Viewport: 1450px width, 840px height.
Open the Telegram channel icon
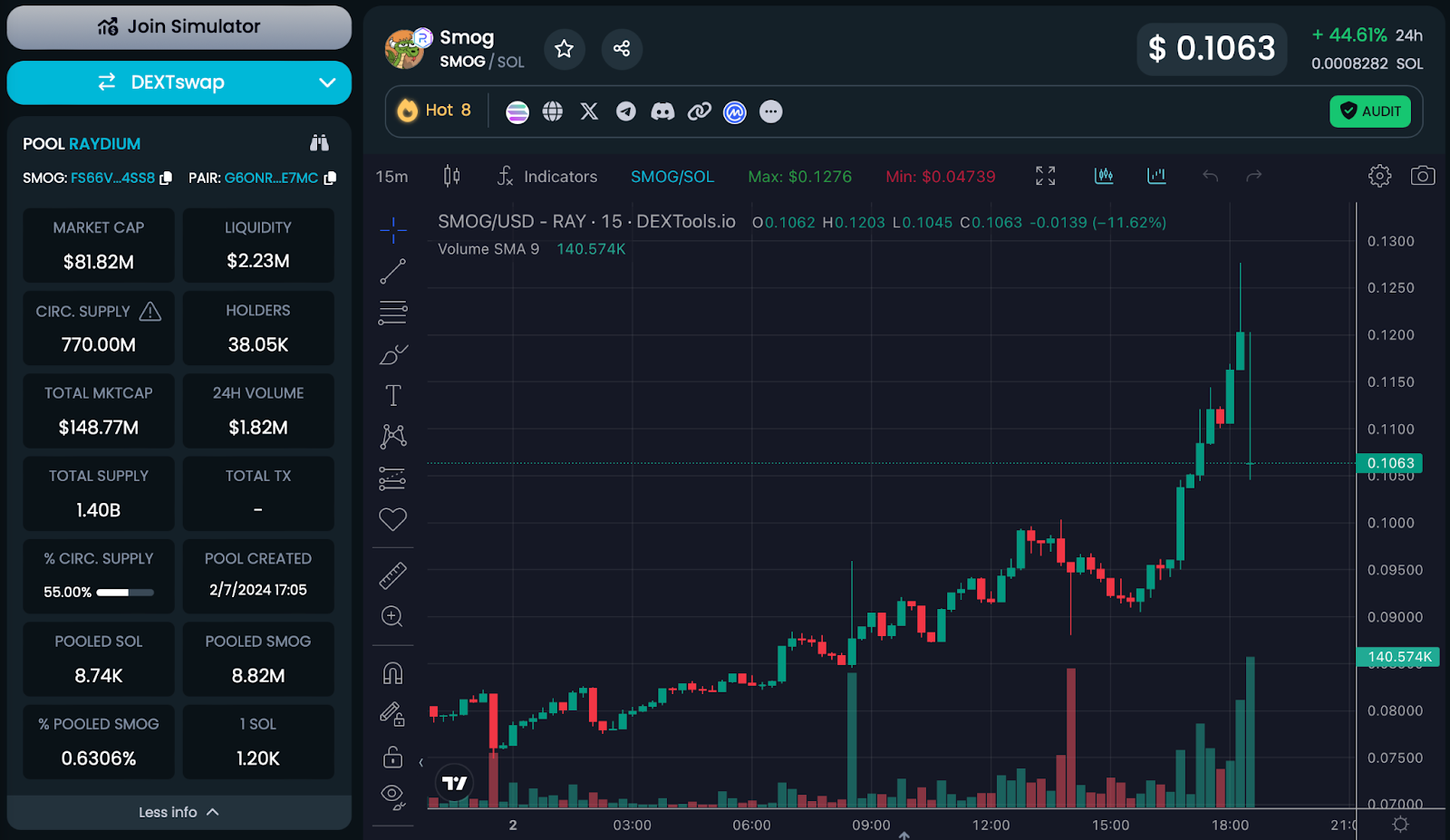click(x=626, y=111)
